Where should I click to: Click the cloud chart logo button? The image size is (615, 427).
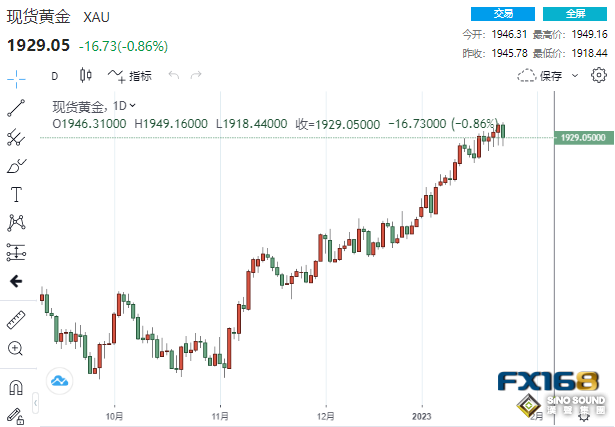point(60,381)
